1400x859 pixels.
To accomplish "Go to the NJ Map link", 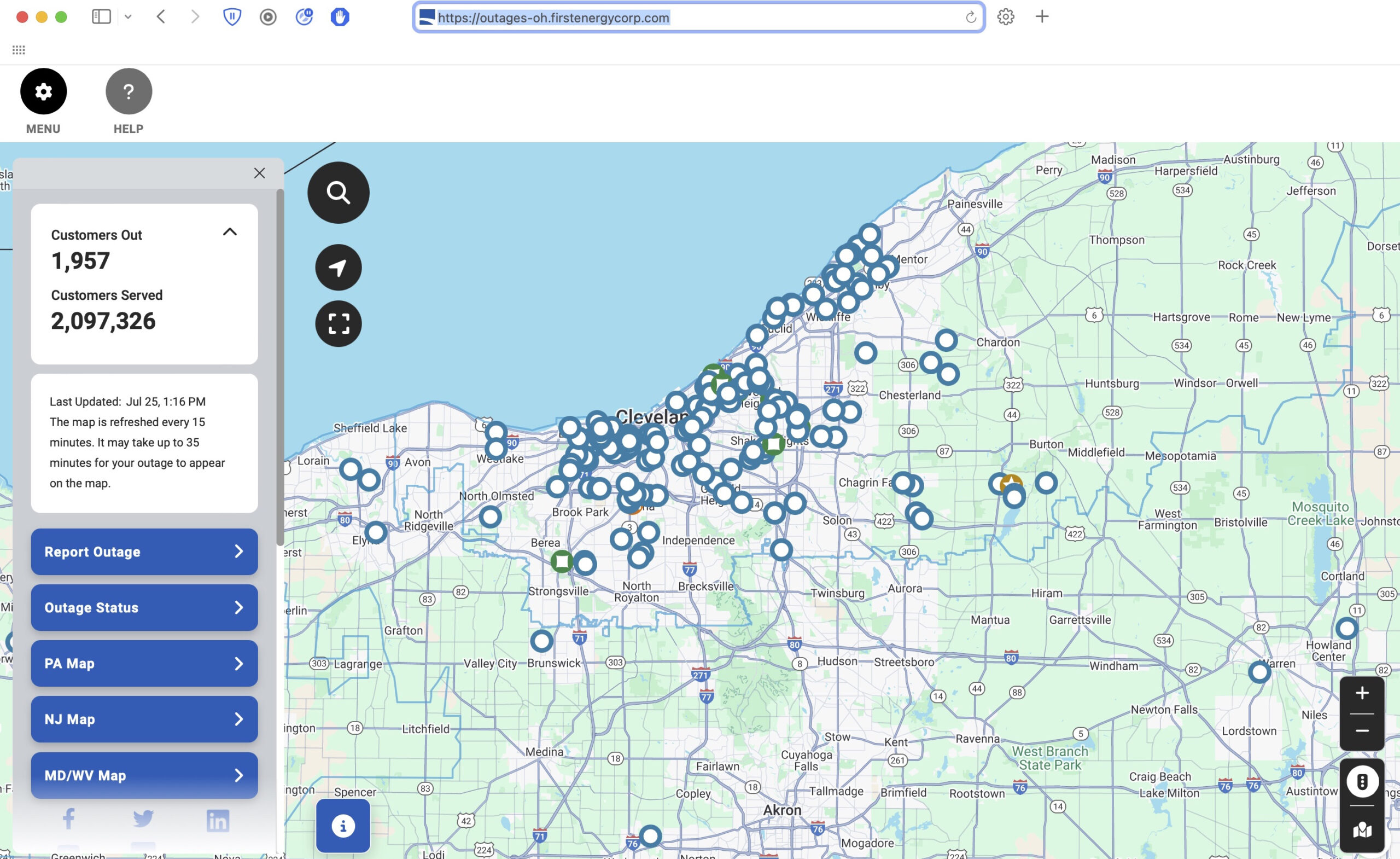I will (144, 719).
